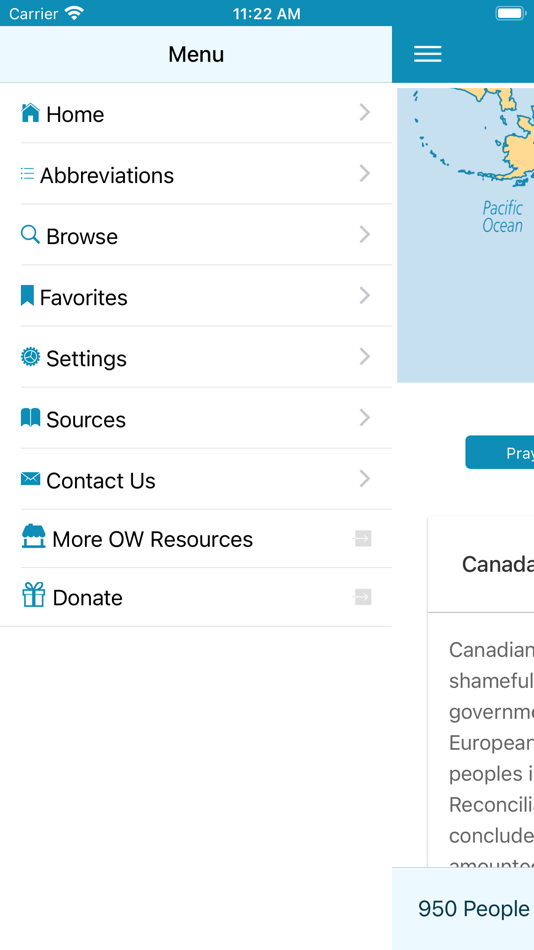The image size is (534, 950).
Task: Tap the shop icon for More OW Resources
Action: 33,537
